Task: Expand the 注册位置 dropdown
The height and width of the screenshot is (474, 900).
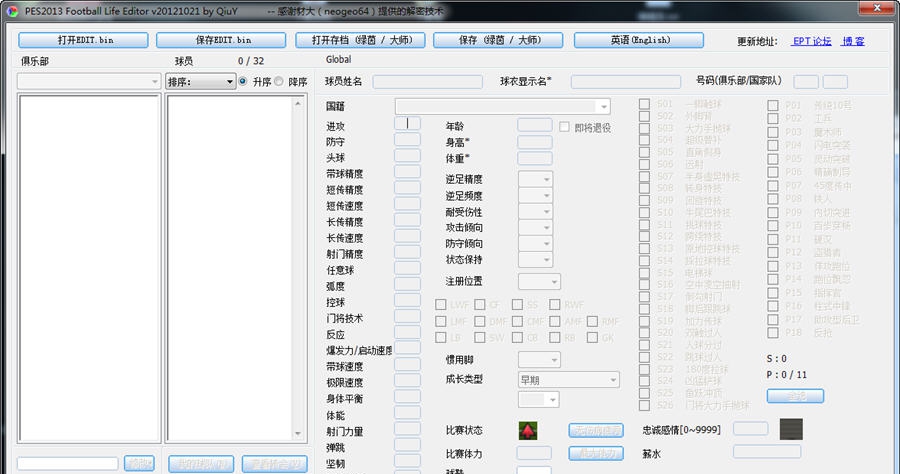Action: click(x=539, y=282)
